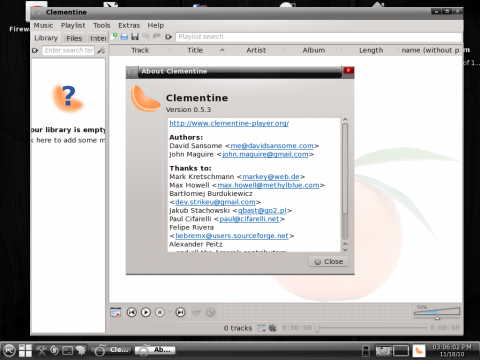
Task: Click the dev.strikeu@gmail.com link
Action: pos(215,202)
